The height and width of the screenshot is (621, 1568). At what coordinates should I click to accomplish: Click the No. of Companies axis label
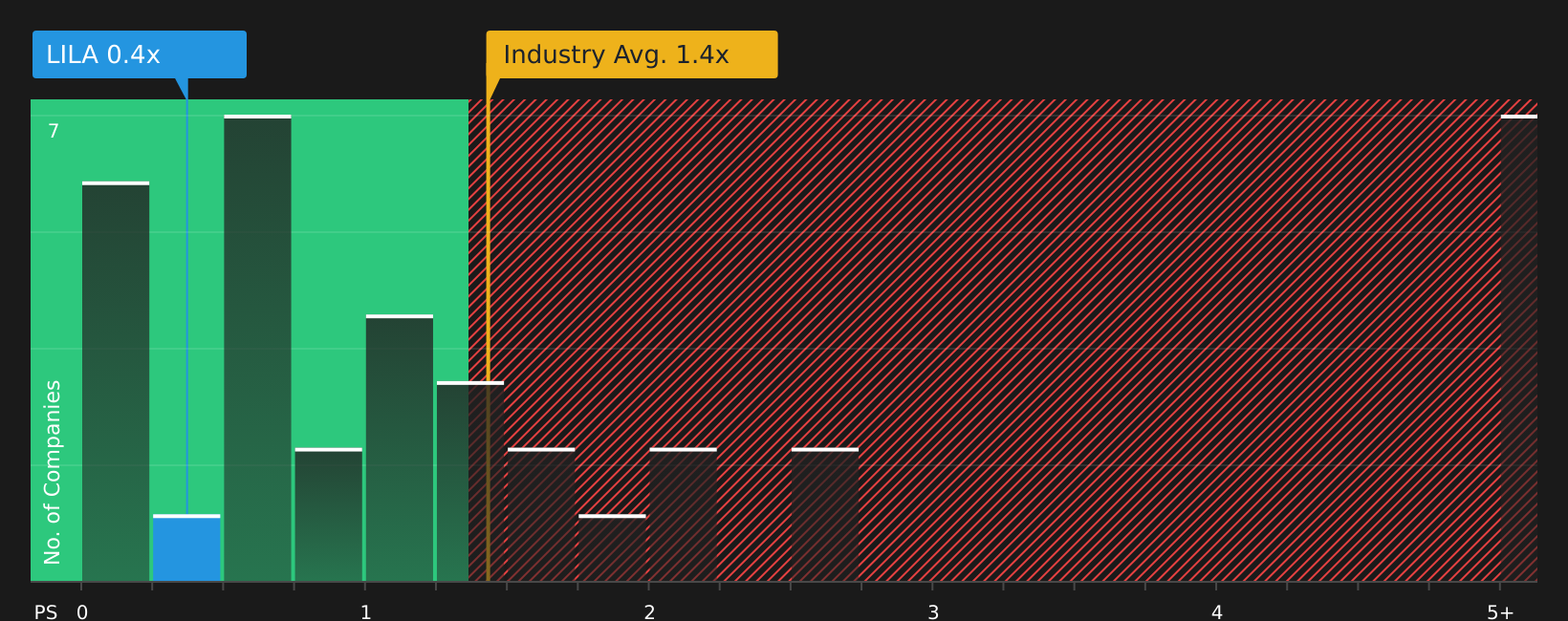pyautogui.click(x=53, y=472)
